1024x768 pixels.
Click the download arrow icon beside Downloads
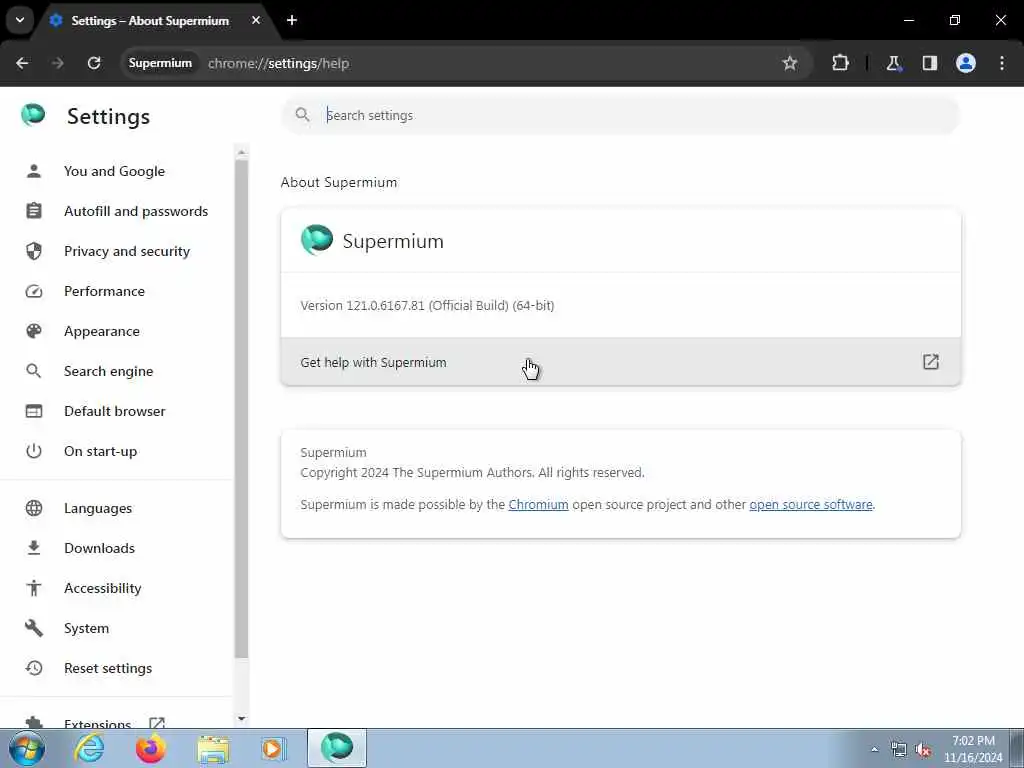(34, 548)
